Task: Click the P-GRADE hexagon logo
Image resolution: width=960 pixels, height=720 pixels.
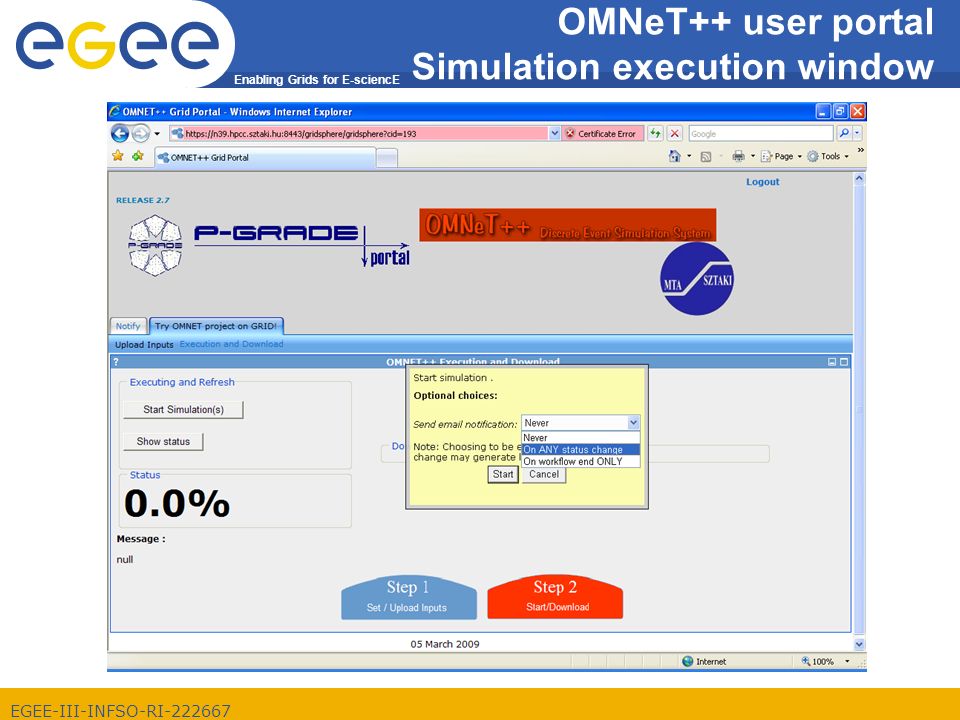Action: (x=155, y=245)
